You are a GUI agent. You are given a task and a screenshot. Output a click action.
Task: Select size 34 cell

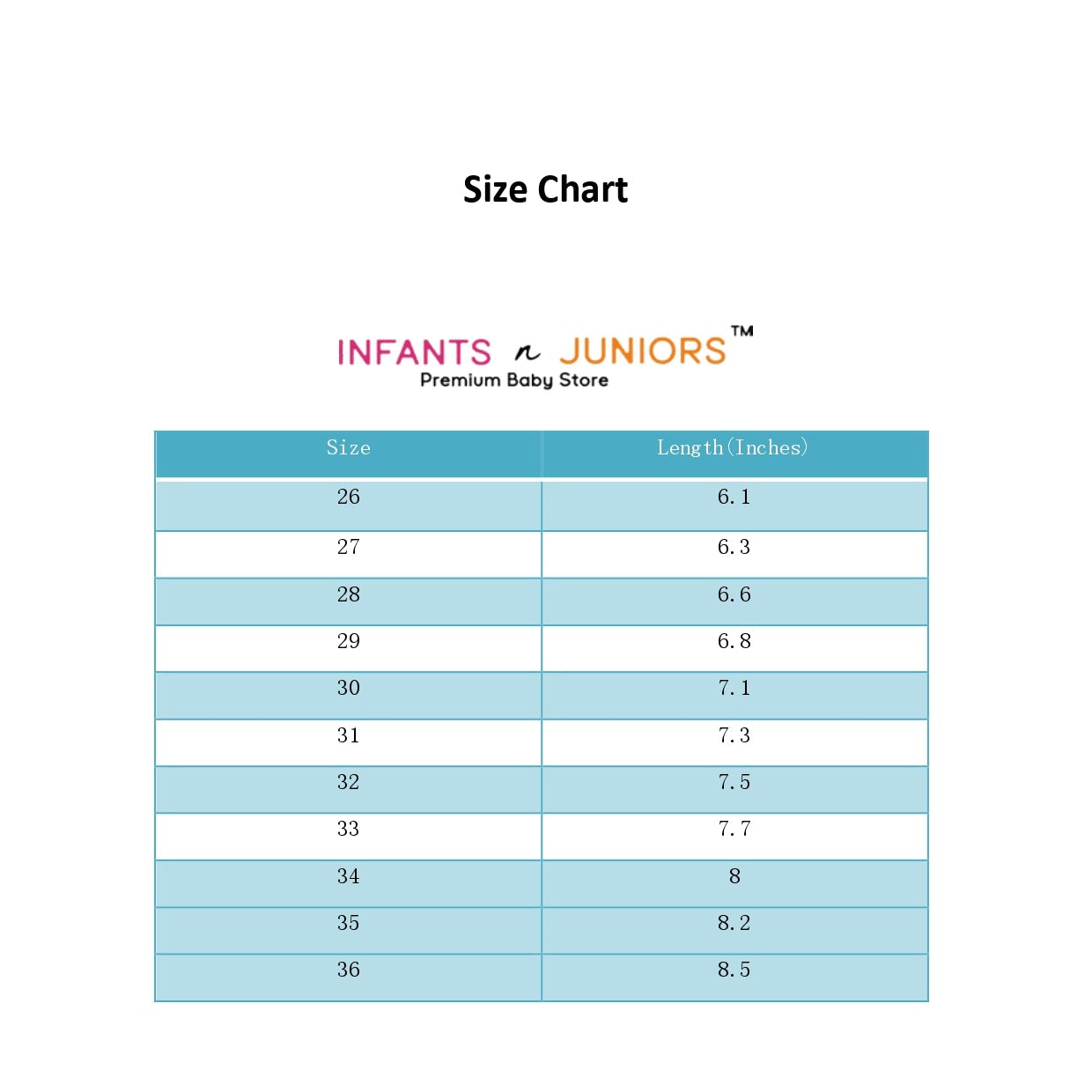pyautogui.click(x=349, y=883)
